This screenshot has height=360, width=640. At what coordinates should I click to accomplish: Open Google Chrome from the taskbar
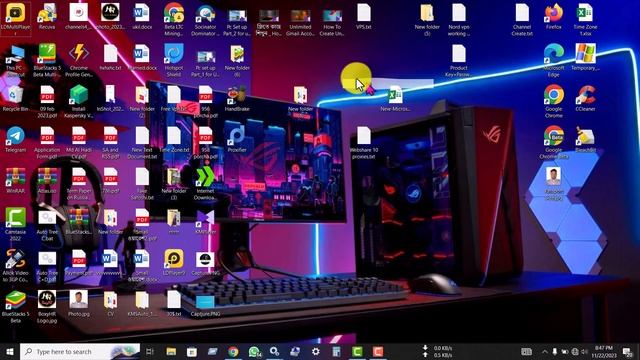coord(233,351)
